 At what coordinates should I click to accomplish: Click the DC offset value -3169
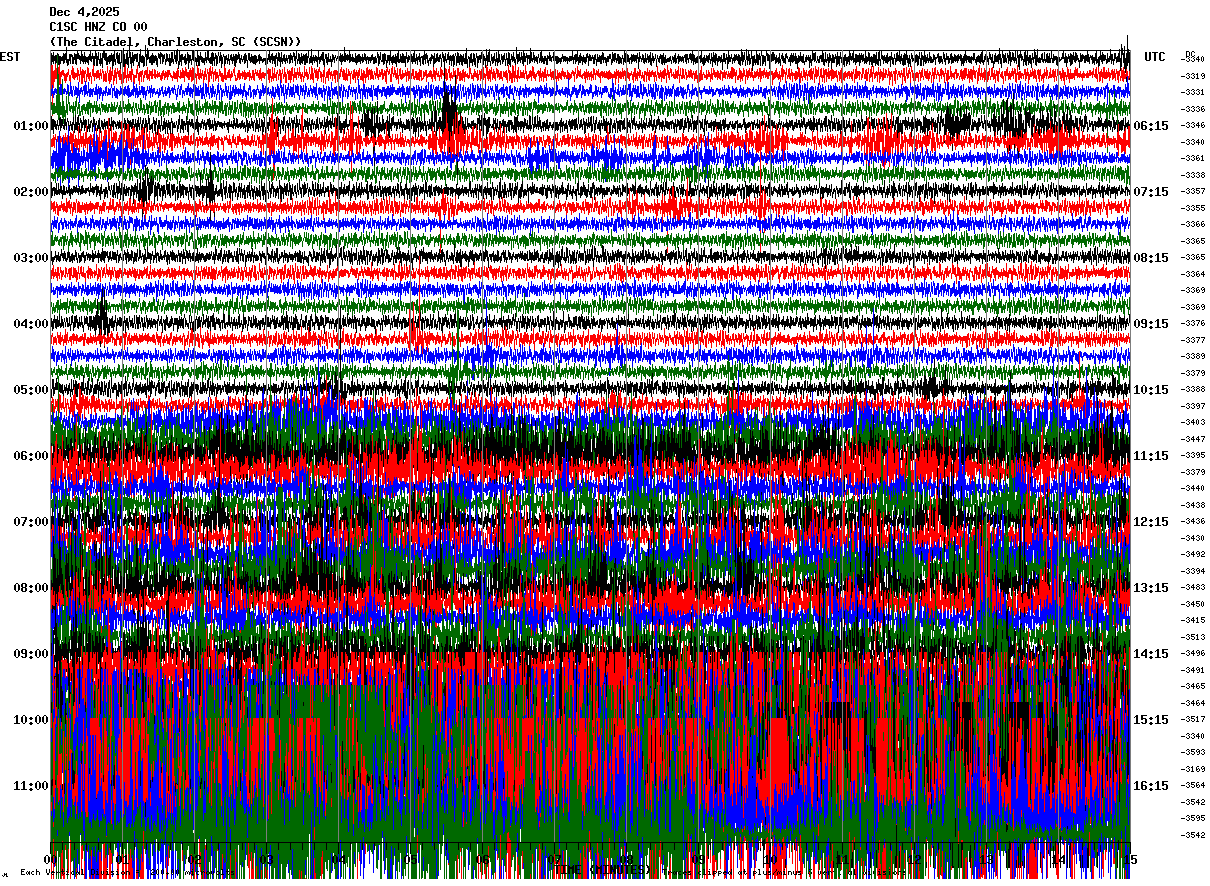(x=1194, y=769)
